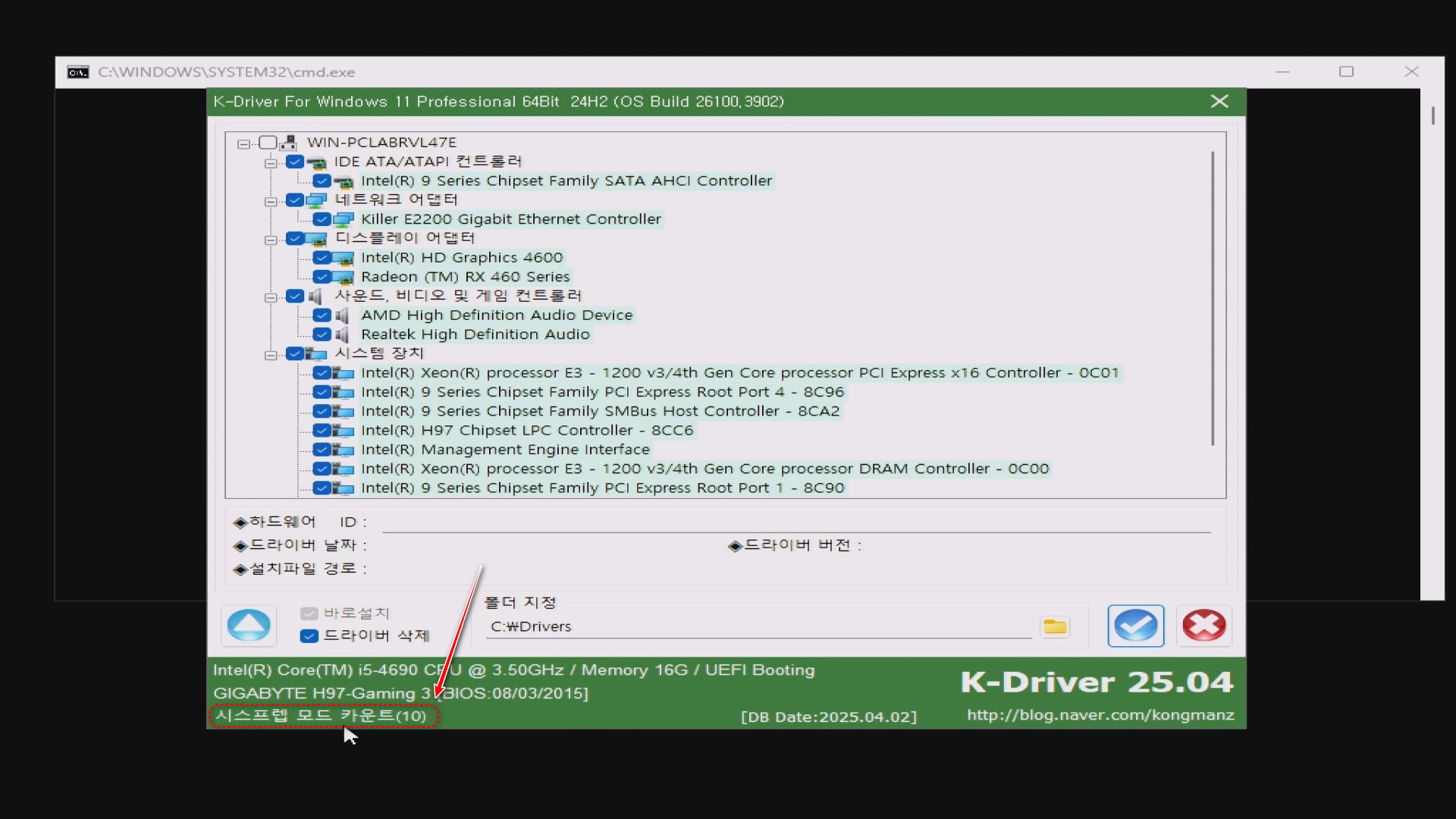
Task: Click the computer icon beside WIN-PCLABRVL47E
Action: click(x=288, y=143)
